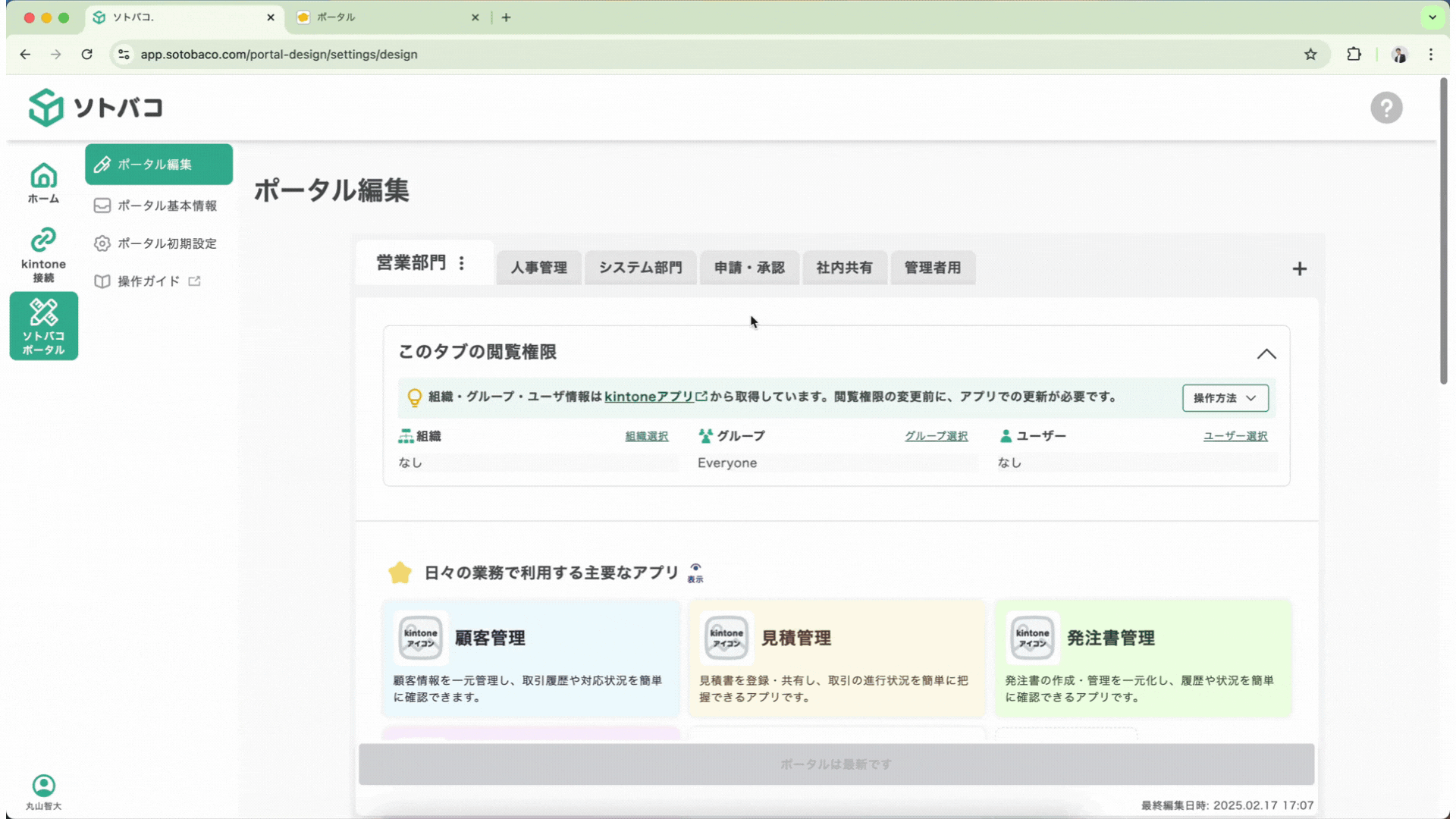Switch to the 申請・承認 tab
The width and height of the screenshot is (1456, 819).
pyautogui.click(x=749, y=268)
